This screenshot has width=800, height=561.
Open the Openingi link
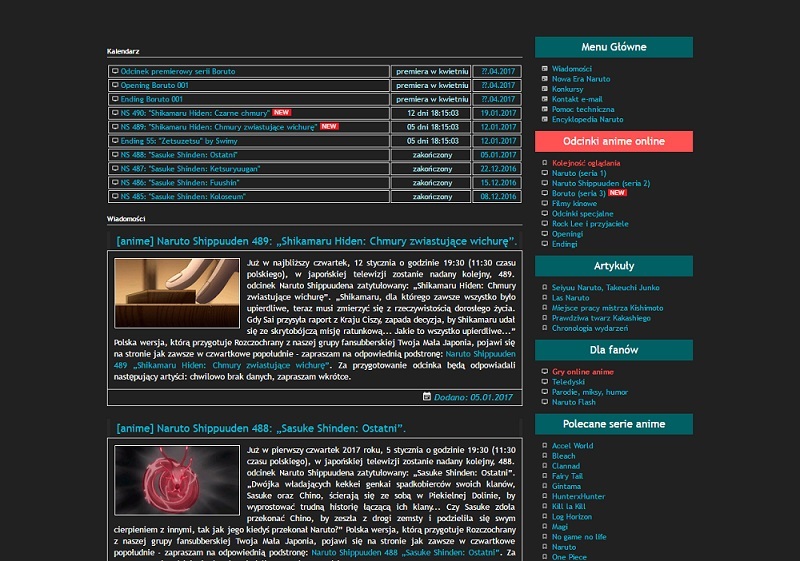[x=567, y=234]
